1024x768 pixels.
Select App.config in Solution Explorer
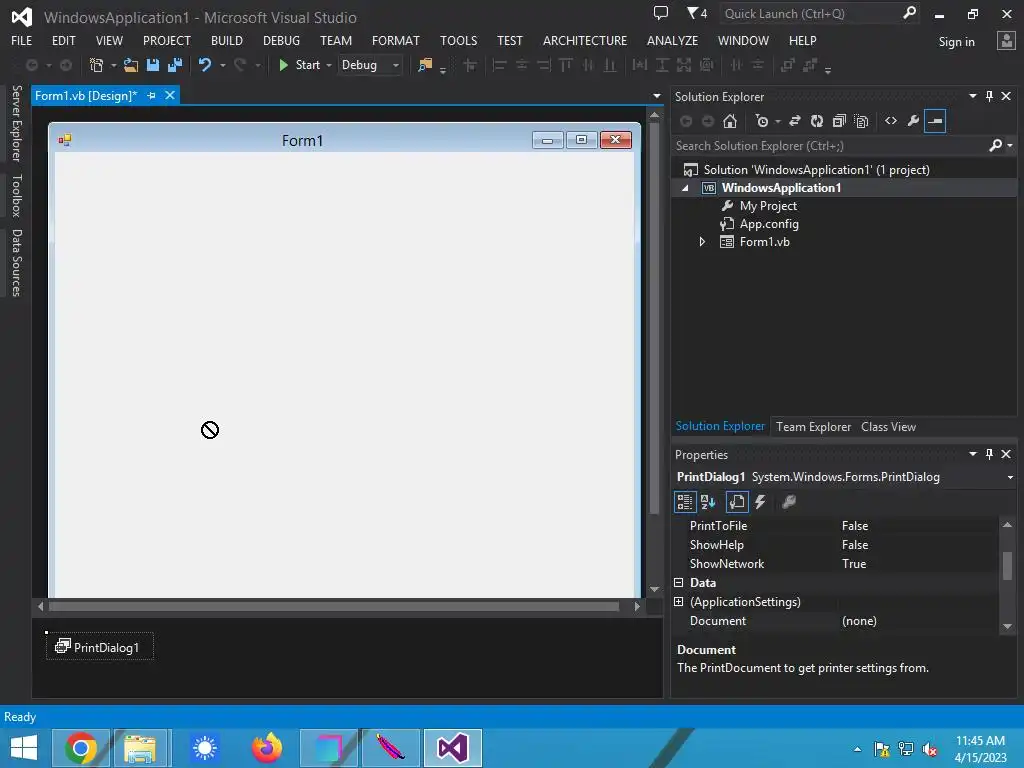[x=769, y=224]
